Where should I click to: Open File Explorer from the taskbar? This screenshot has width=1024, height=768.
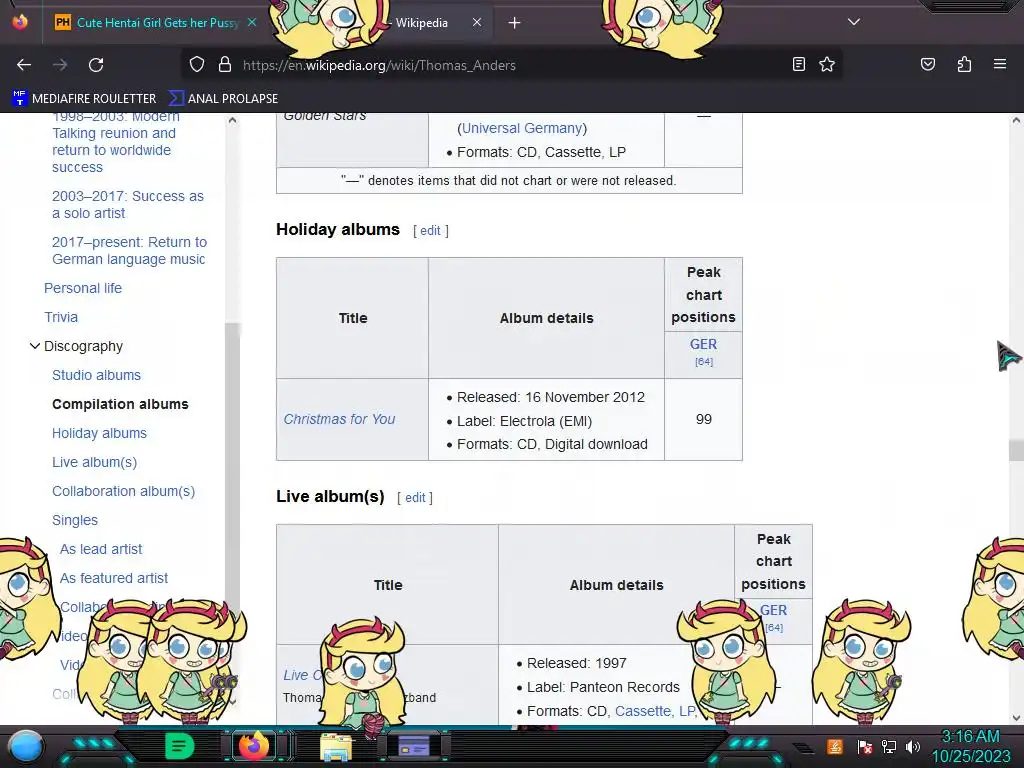click(336, 747)
